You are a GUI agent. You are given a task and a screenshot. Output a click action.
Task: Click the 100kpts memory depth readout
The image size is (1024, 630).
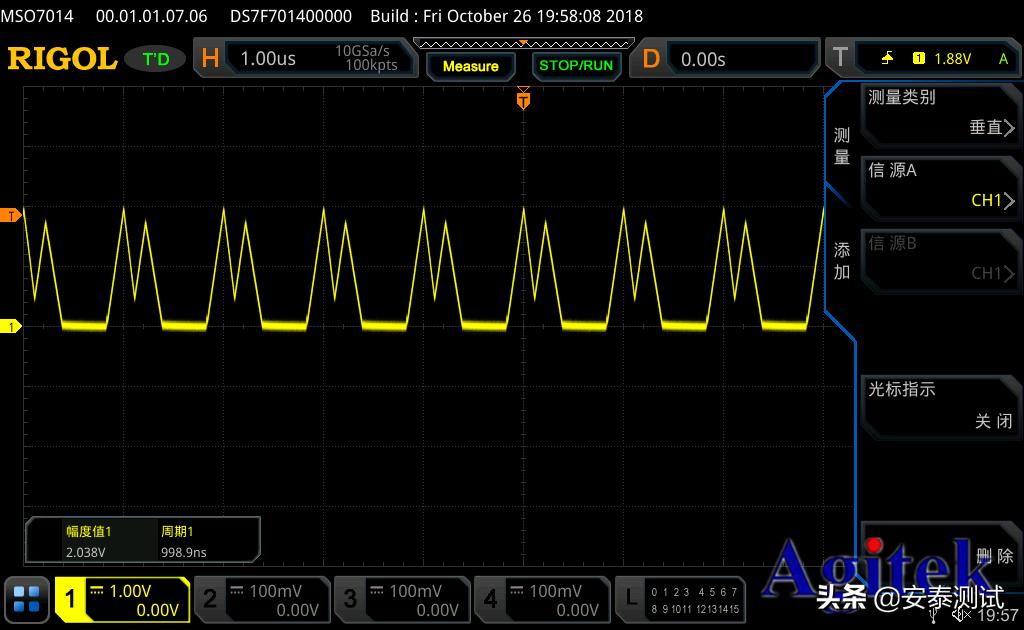[371, 65]
